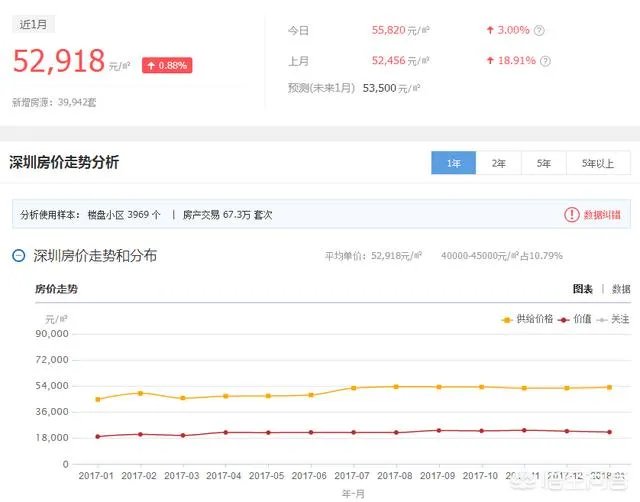Click the 年-月 axis title
Image resolution: width=640 pixels, height=502 pixels.
pos(353,494)
